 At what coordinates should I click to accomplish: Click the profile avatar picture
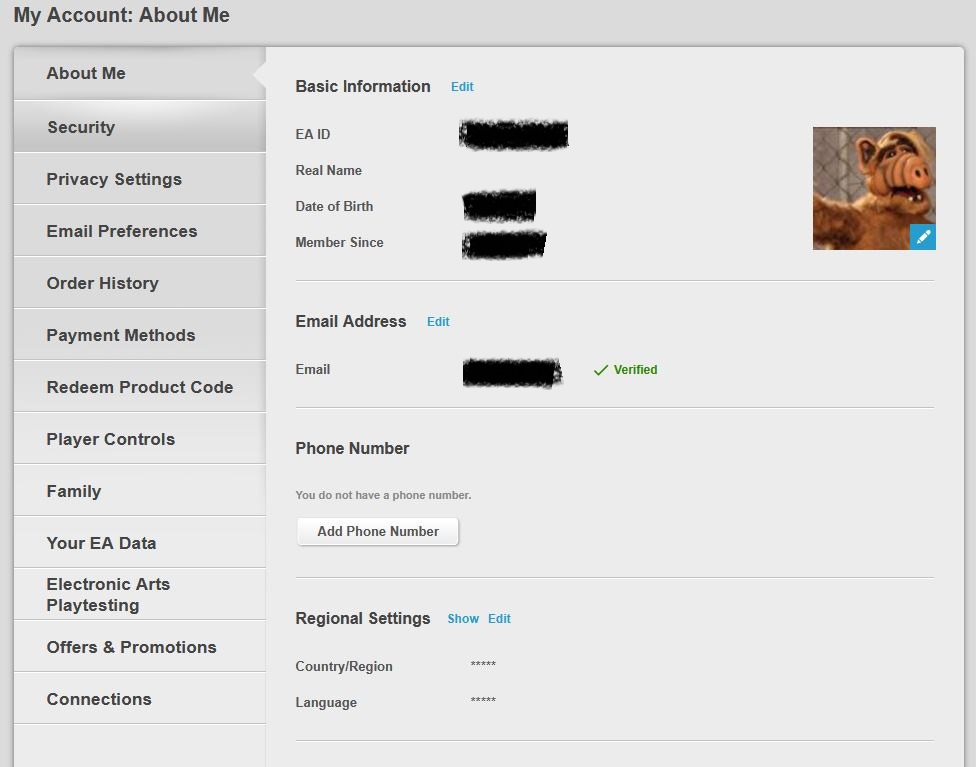pos(874,189)
